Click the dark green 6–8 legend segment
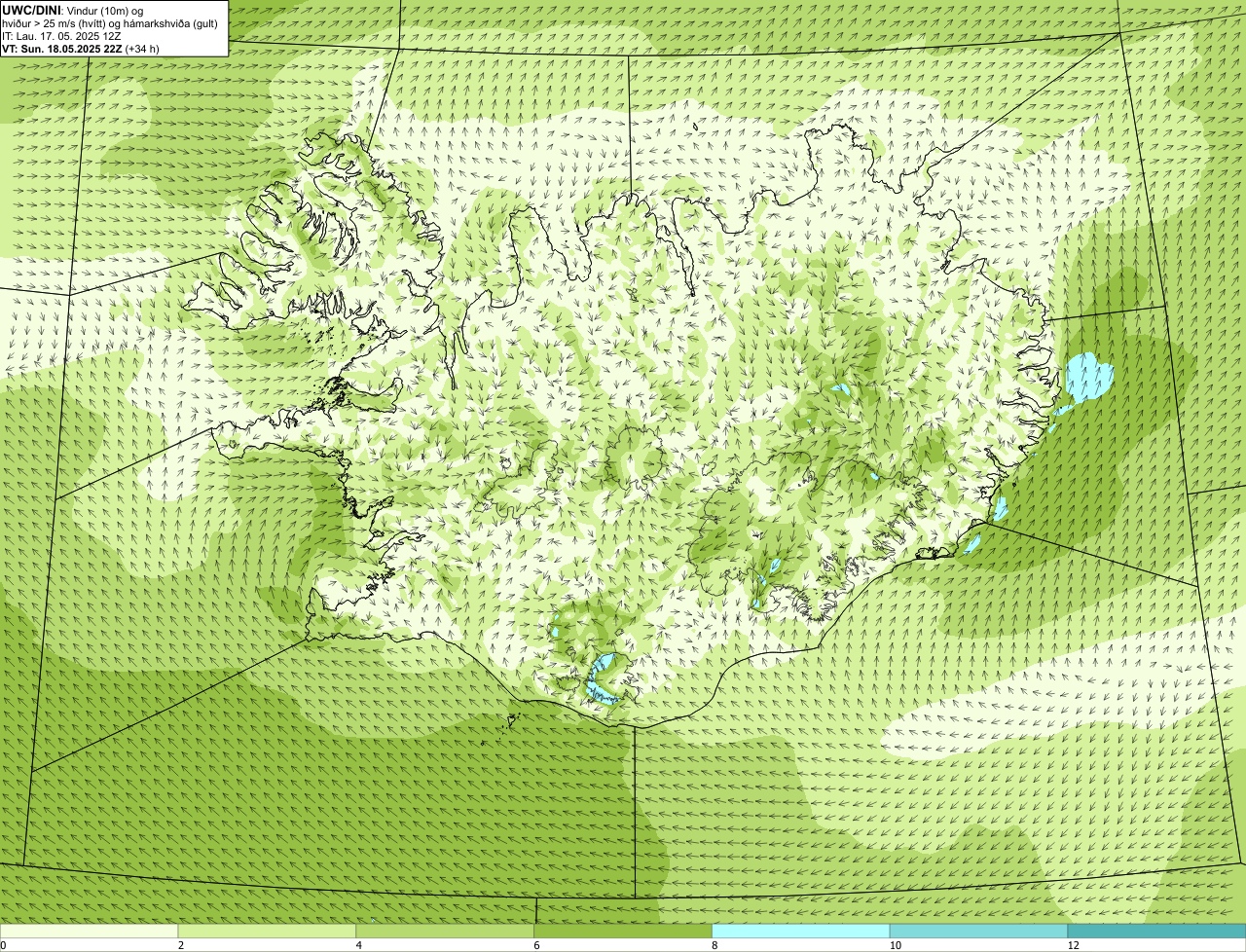The width and height of the screenshot is (1246, 952). pos(623,931)
